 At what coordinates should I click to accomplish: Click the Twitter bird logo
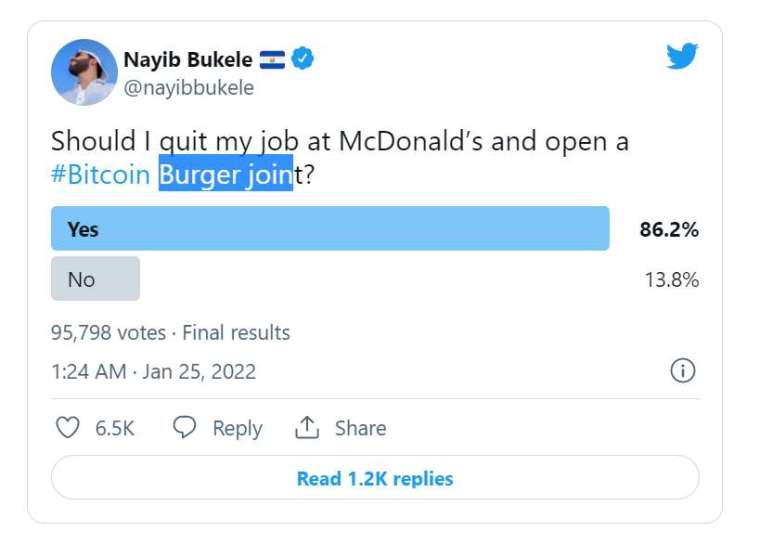(x=681, y=56)
